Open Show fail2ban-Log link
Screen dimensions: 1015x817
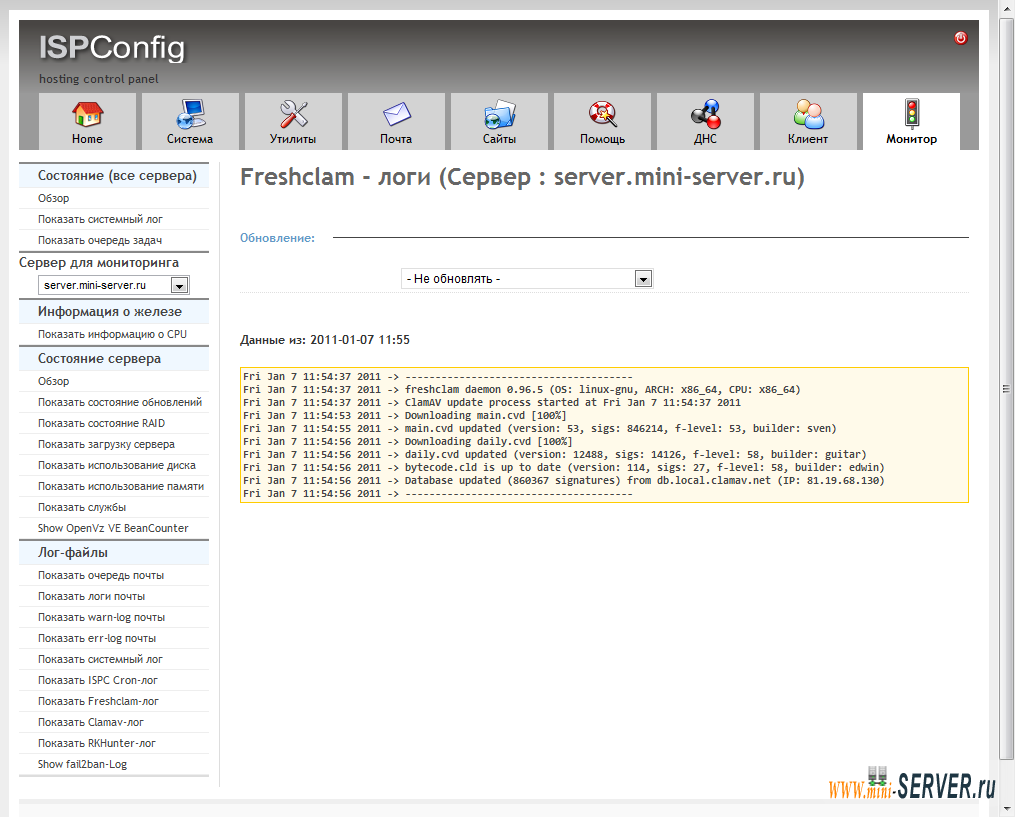point(82,765)
